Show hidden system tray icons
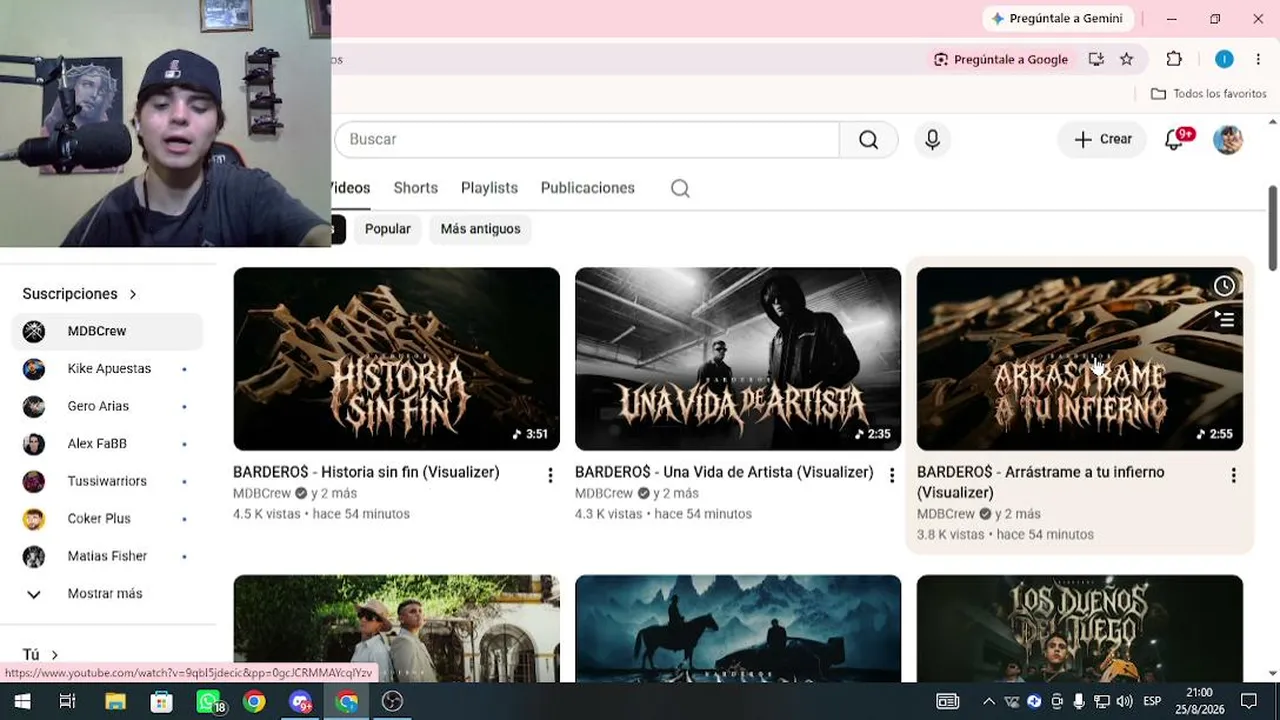 tap(989, 702)
